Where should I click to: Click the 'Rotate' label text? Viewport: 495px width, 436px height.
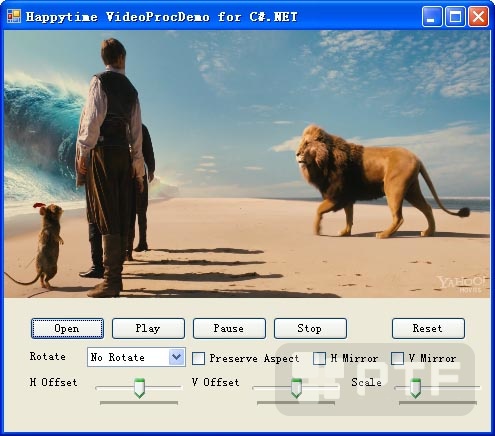pos(48,356)
